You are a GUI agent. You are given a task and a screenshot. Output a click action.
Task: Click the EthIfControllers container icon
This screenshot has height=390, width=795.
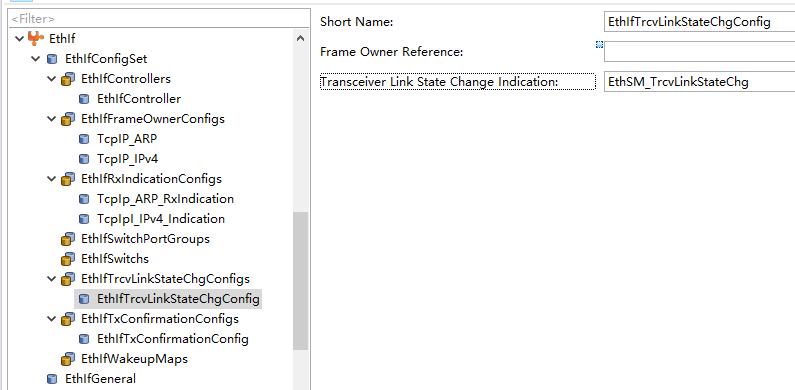click(x=68, y=79)
